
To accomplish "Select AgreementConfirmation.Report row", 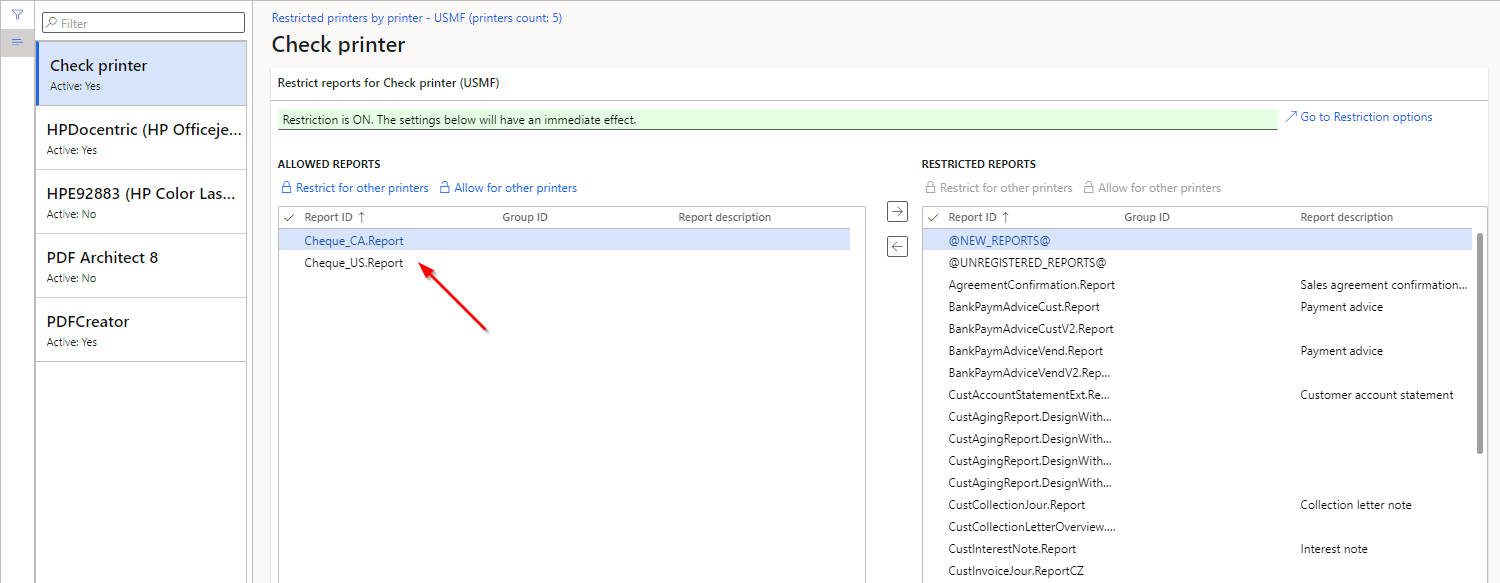I will click(x=1198, y=285).
